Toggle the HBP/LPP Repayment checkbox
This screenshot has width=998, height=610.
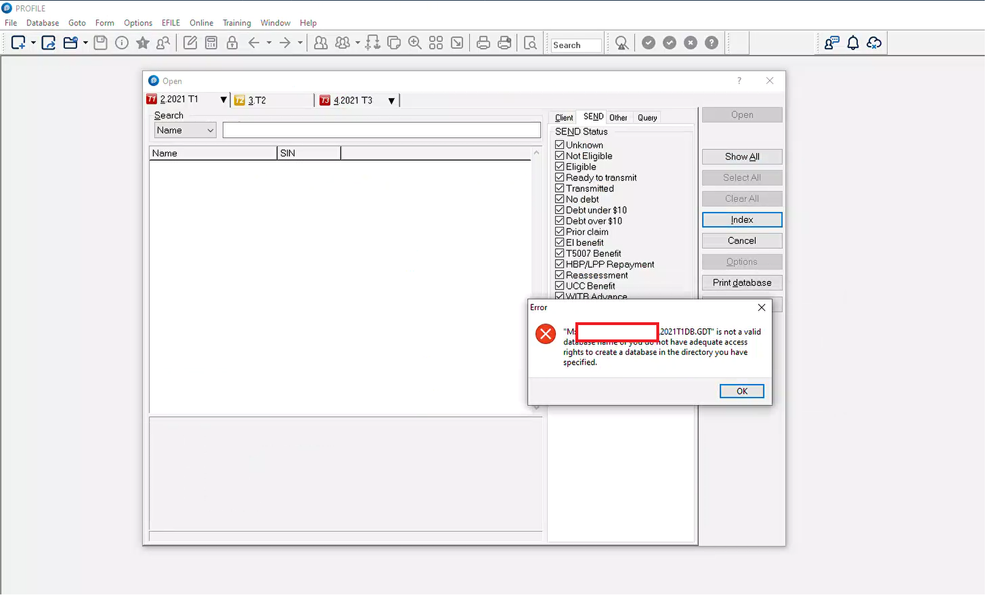(x=559, y=264)
